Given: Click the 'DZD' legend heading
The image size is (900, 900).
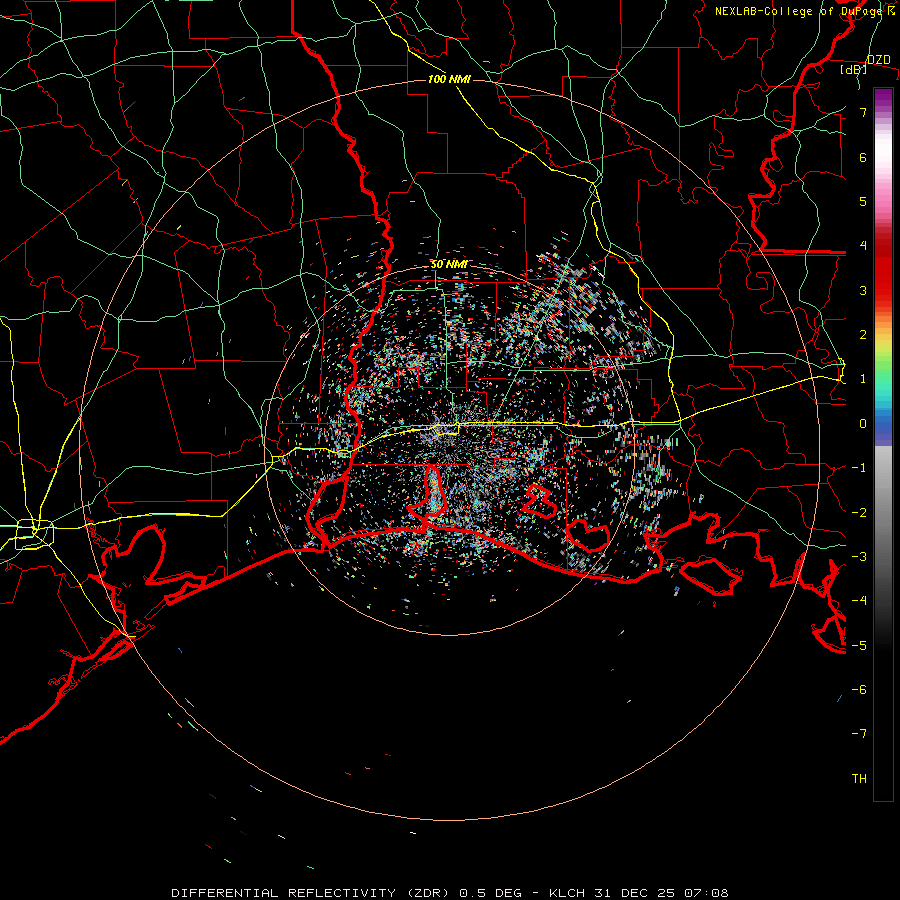Looking at the screenshot, I should (878, 60).
